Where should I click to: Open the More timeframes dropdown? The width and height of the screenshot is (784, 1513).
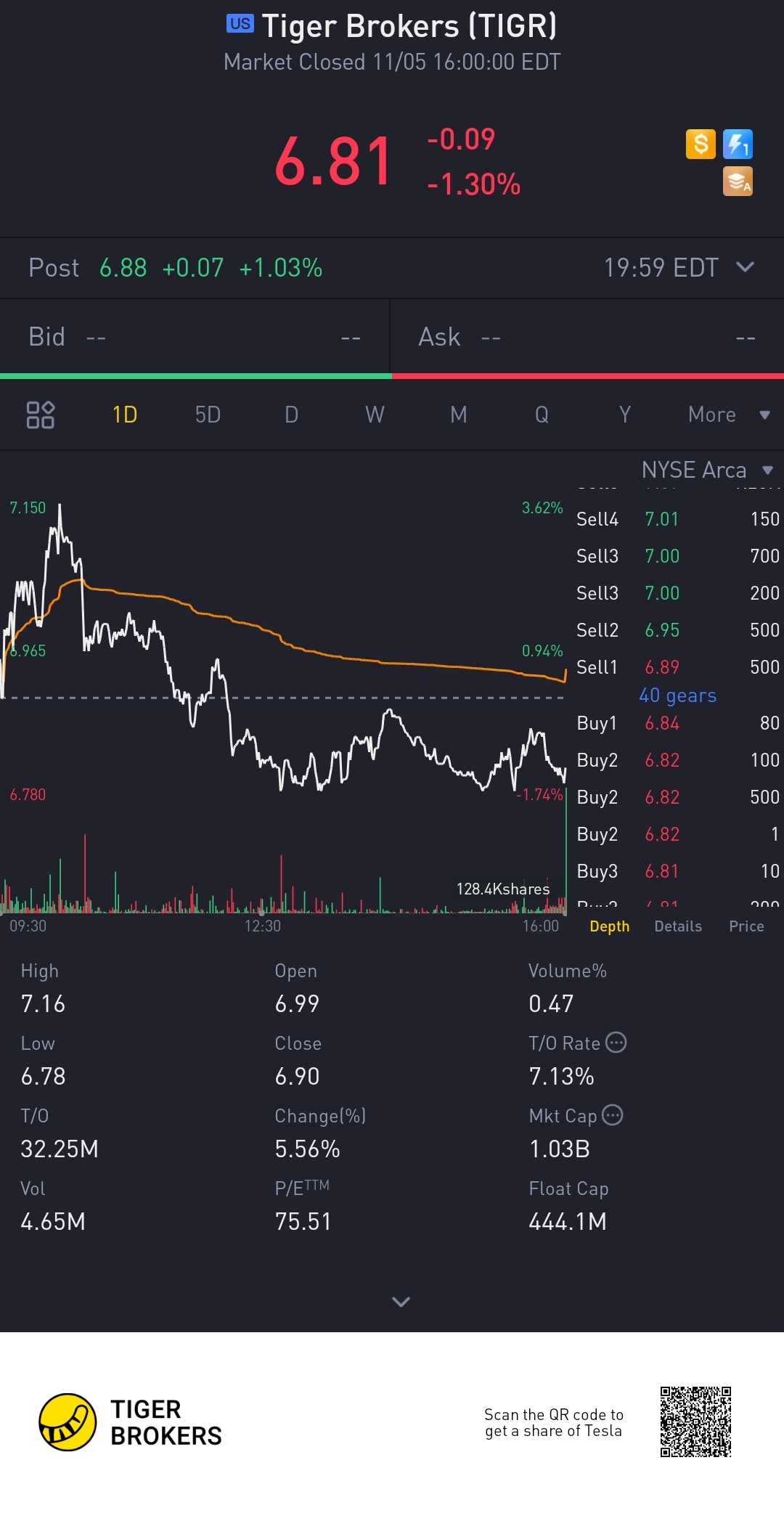(x=729, y=415)
